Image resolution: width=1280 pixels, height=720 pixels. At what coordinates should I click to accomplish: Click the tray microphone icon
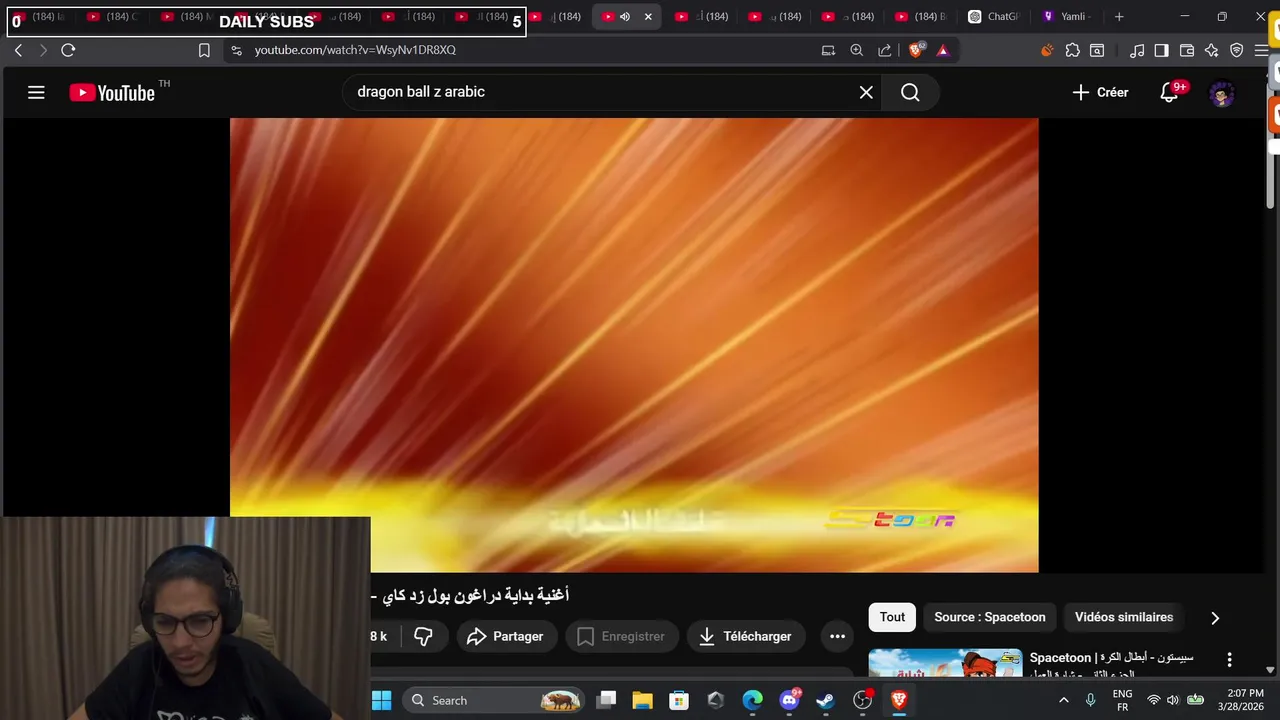pyautogui.click(x=1091, y=700)
